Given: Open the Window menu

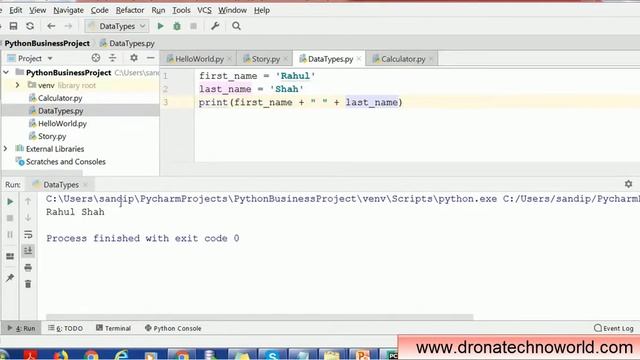Looking at the screenshot, I should point(232,10).
